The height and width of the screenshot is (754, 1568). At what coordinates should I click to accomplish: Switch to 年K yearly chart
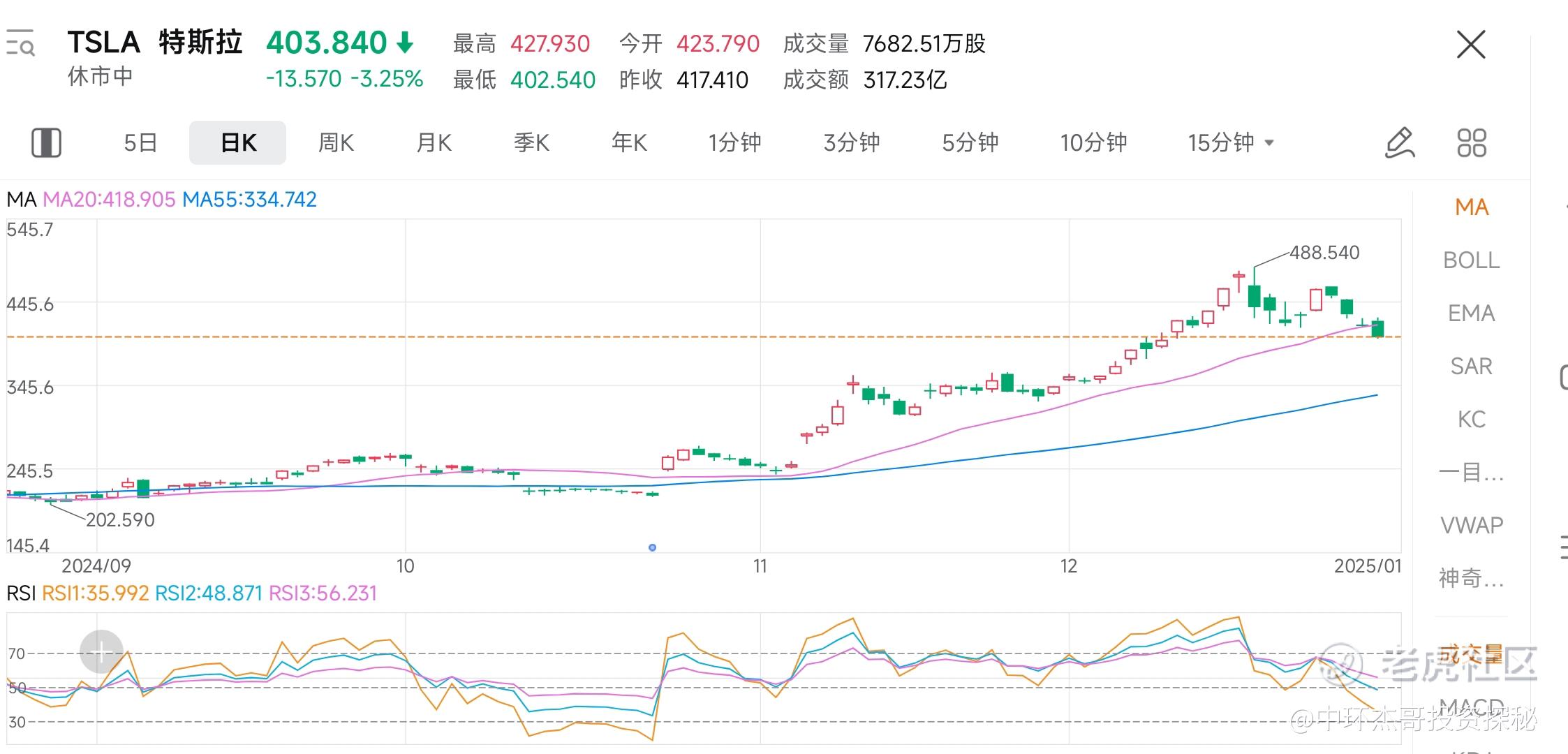point(629,142)
